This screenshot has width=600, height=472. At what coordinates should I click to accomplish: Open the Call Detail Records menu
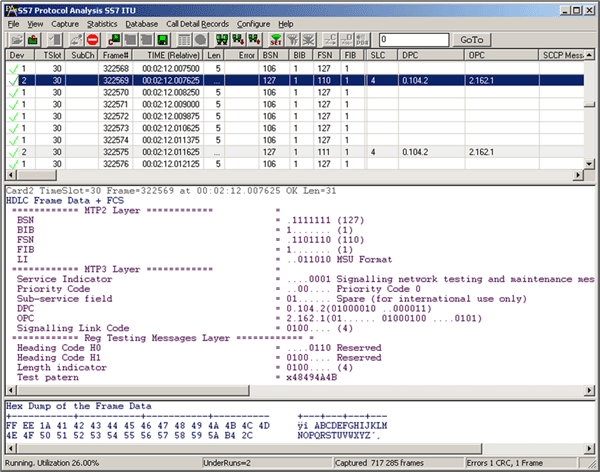pos(197,24)
